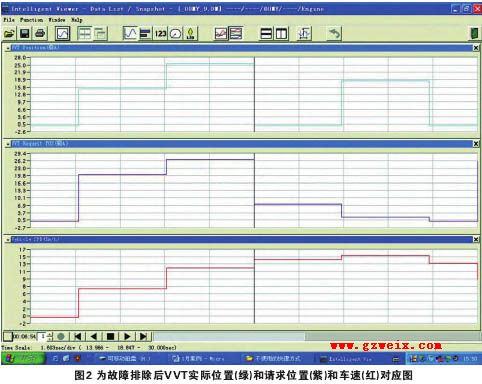Switch to bar graph display icon

pyautogui.click(x=145, y=34)
